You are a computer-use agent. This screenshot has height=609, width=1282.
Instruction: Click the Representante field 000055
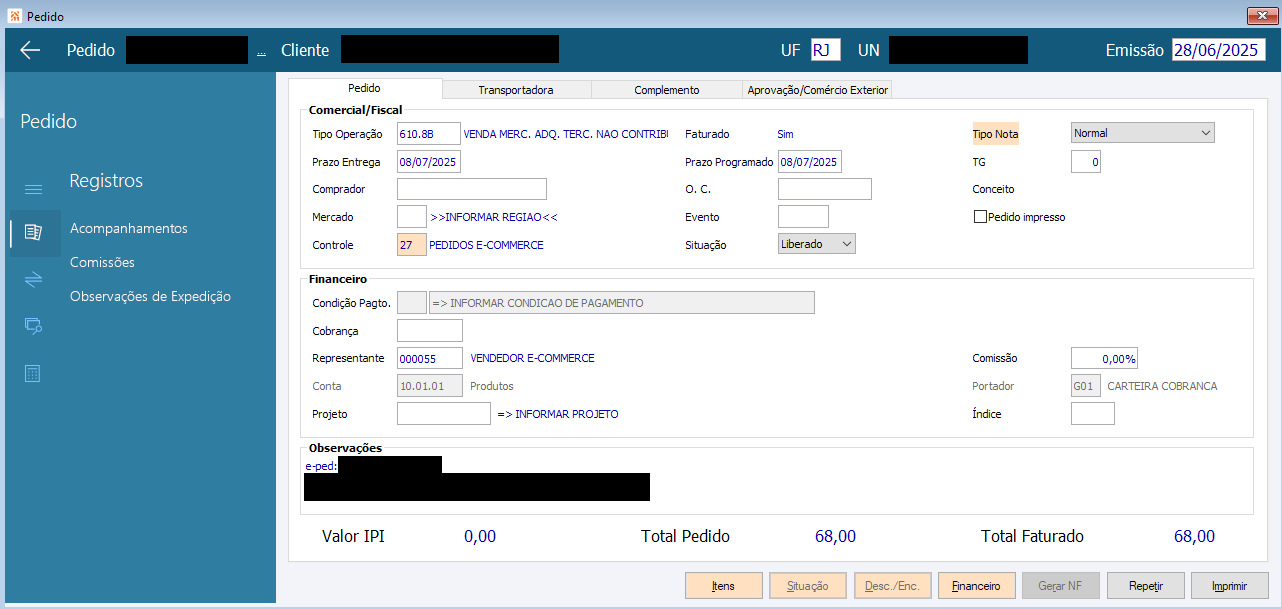pyautogui.click(x=430, y=358)
